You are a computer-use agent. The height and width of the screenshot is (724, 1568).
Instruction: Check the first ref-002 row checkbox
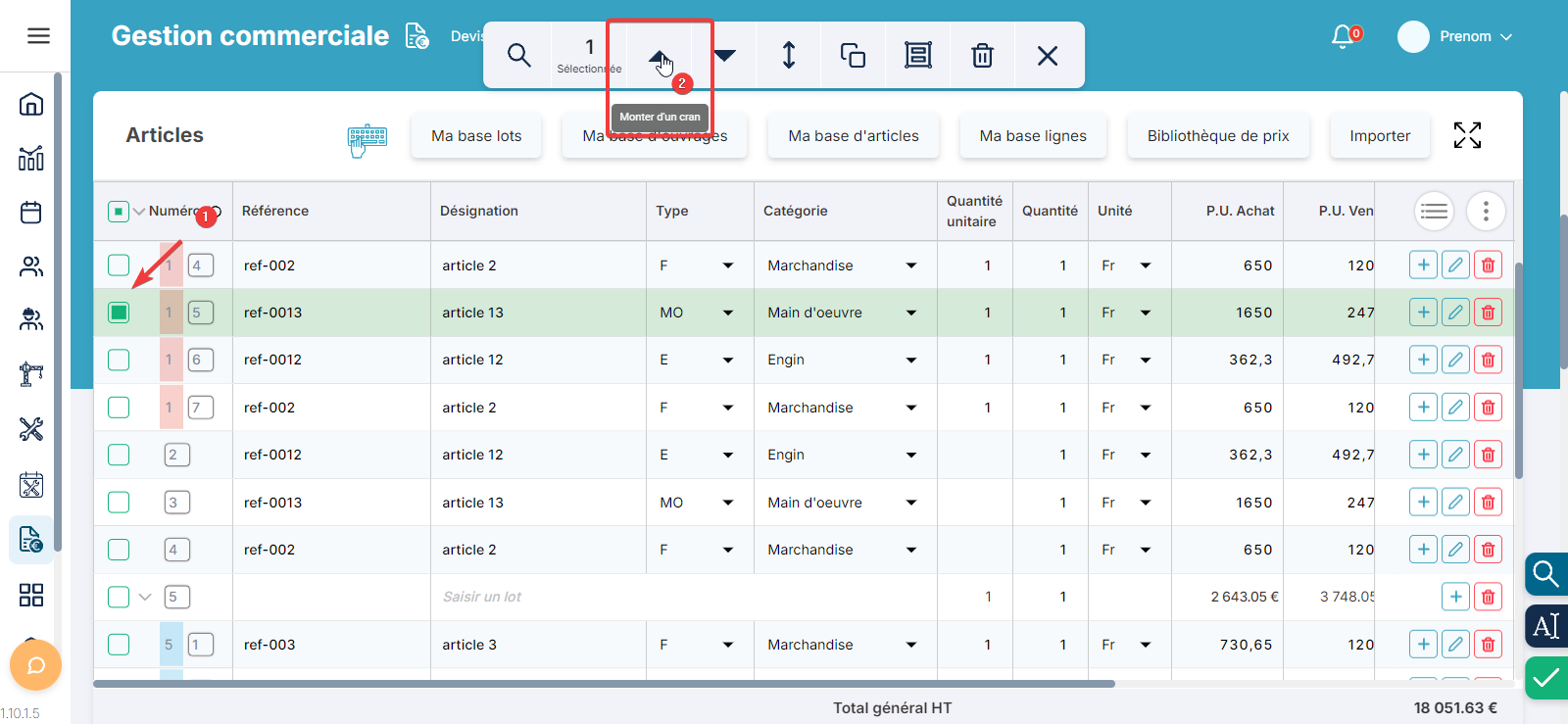pyautogui.click(x=119, y=265)
